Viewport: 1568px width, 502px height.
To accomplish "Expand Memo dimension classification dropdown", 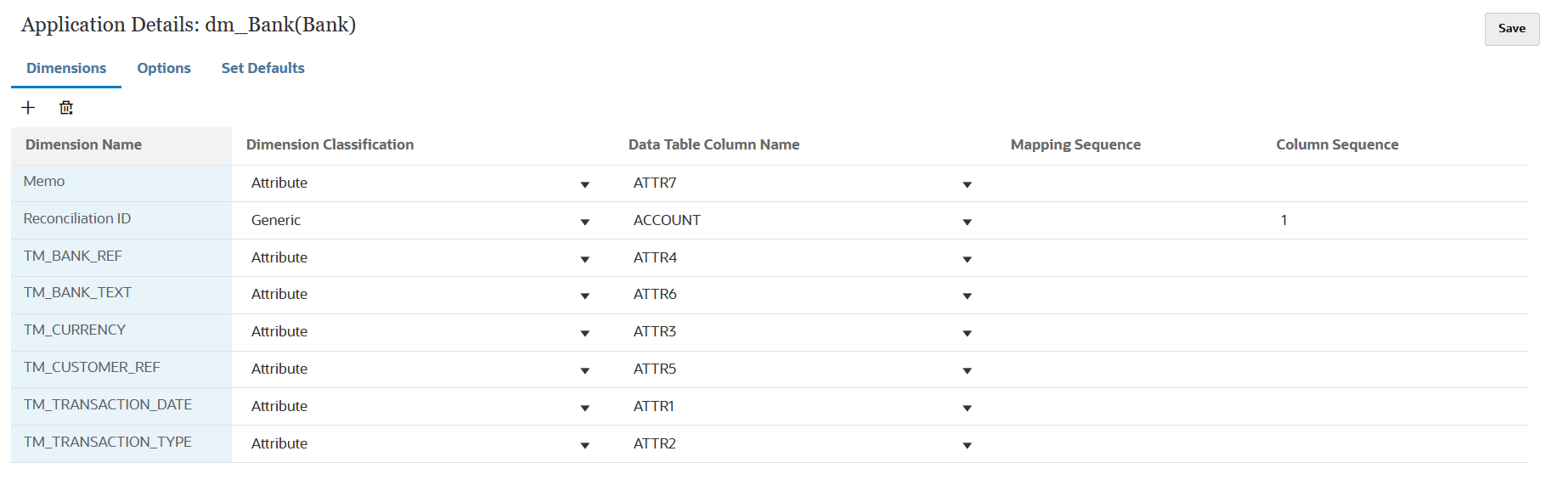I will [584, 184].
